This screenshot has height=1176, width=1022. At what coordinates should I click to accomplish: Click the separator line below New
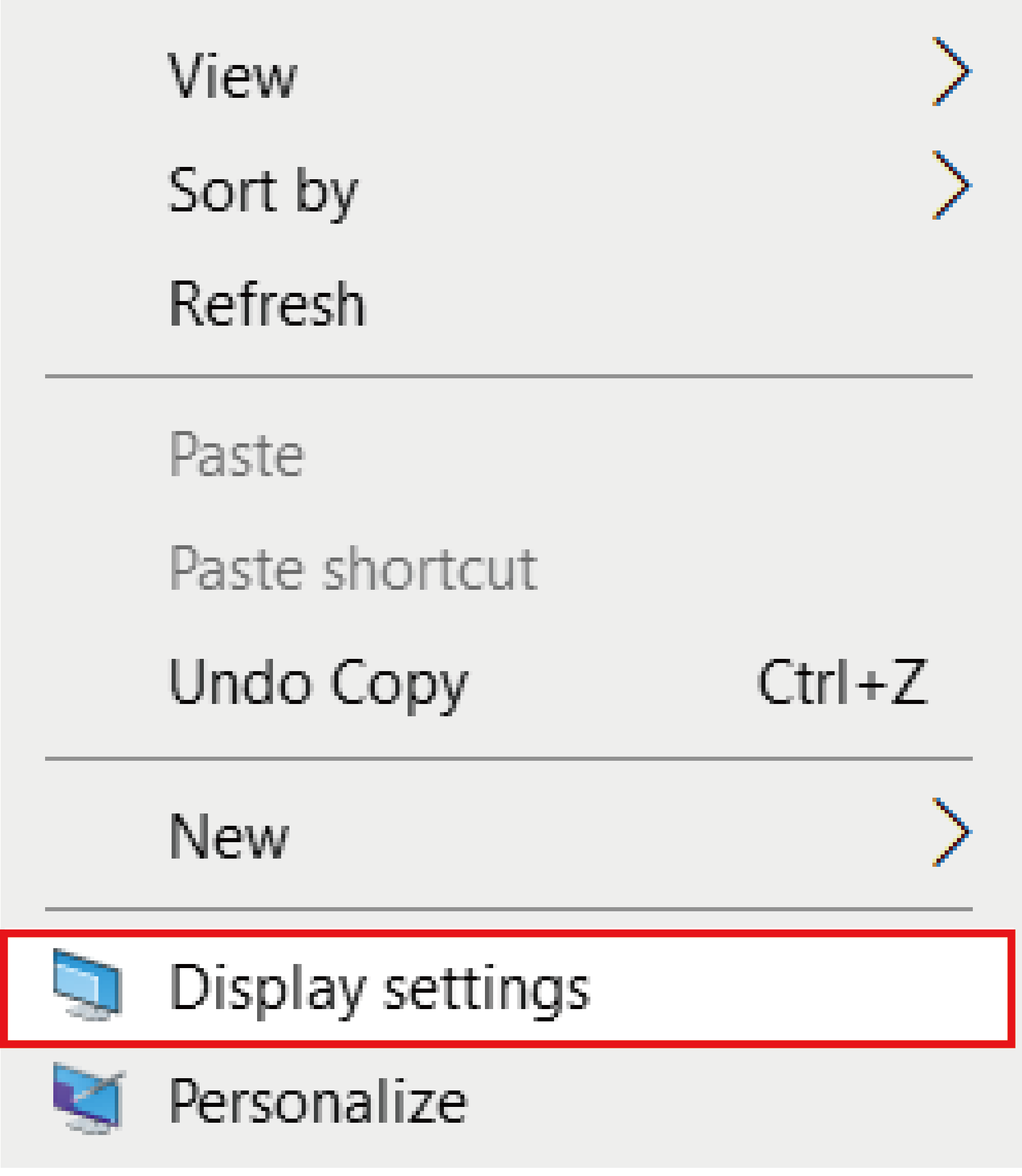[x=508, y=909]
